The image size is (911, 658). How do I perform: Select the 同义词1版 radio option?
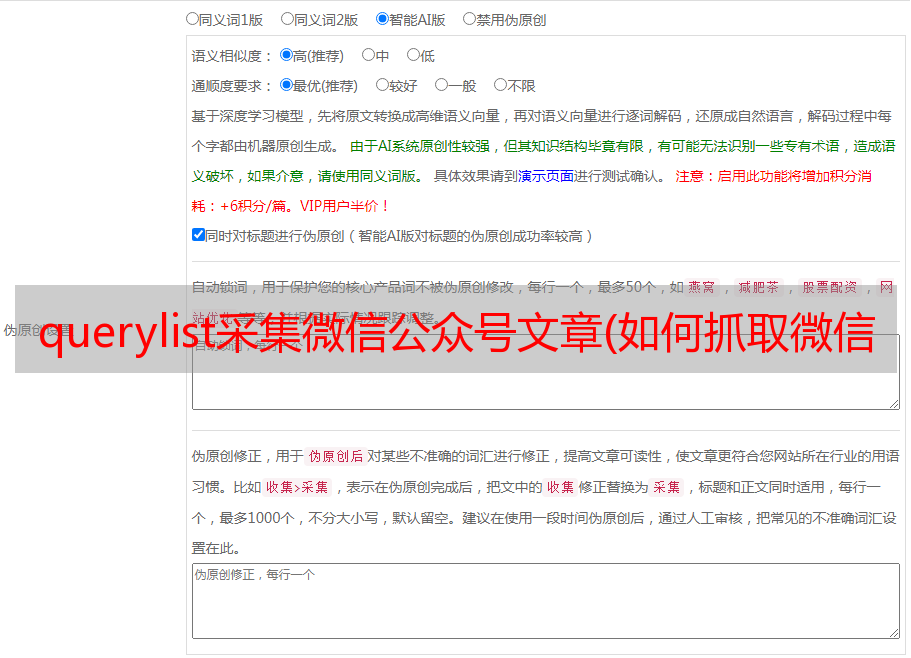pos(192,19)
